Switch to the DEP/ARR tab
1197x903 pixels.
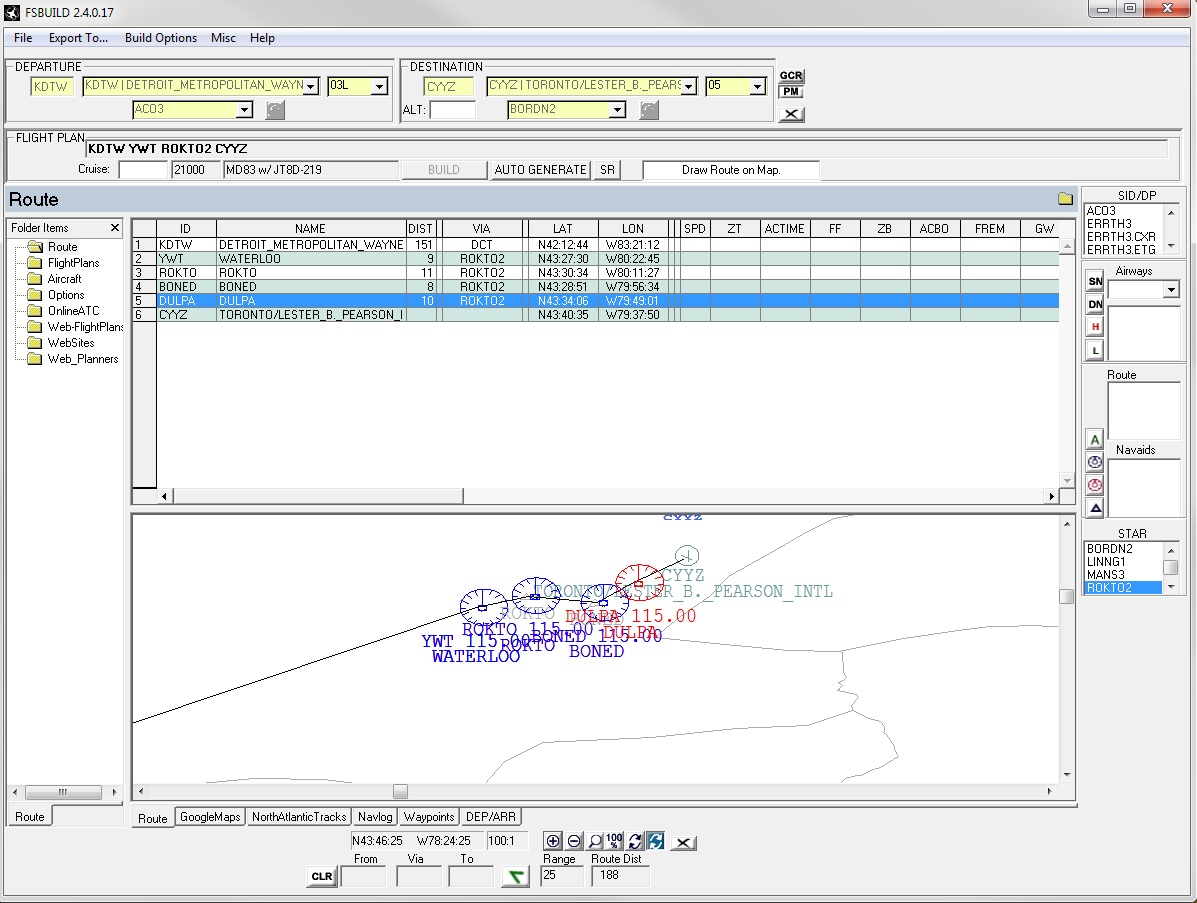tap(491, 817)
